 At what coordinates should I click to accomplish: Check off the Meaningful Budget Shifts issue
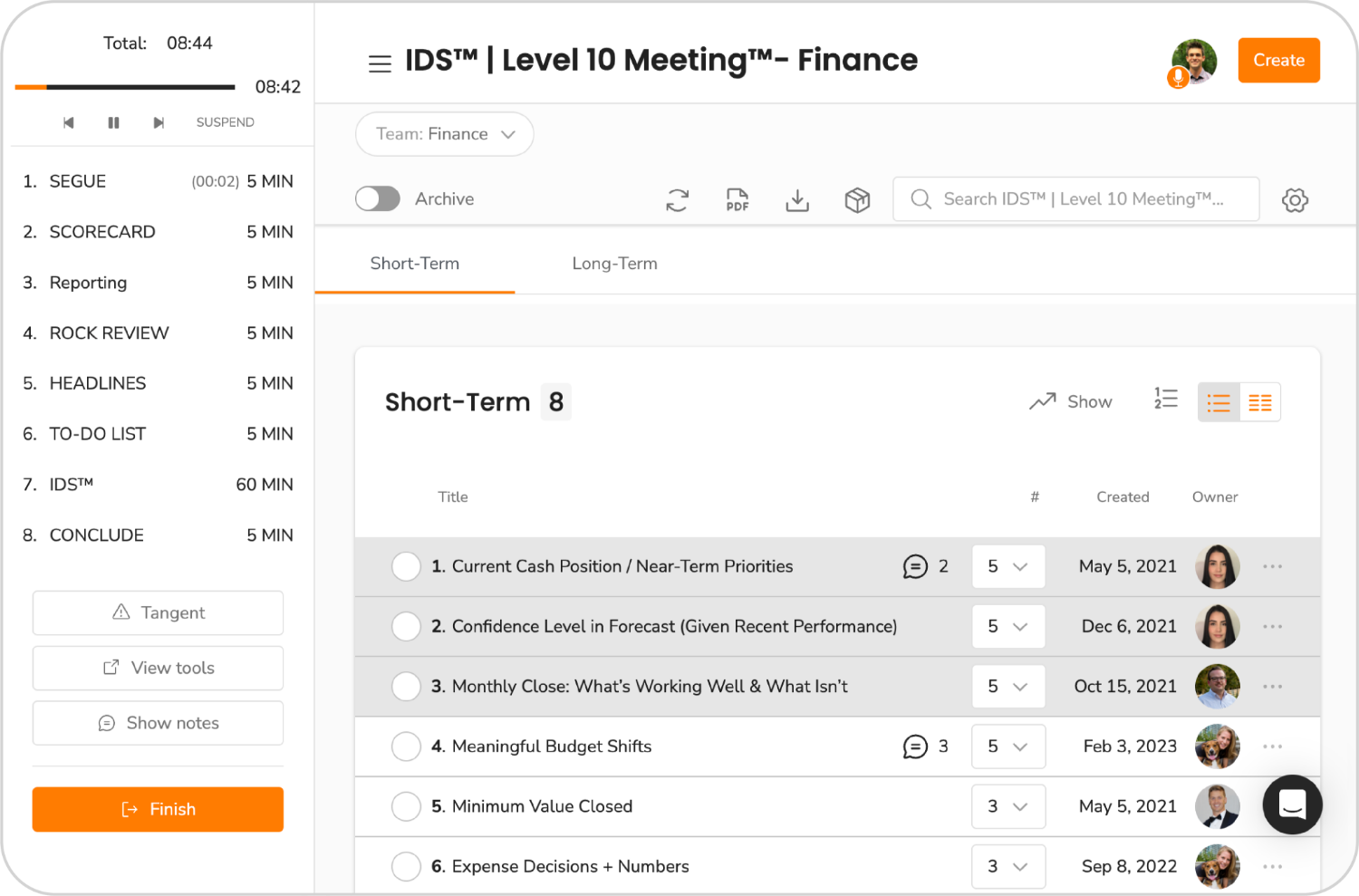[x=406, y=747]
